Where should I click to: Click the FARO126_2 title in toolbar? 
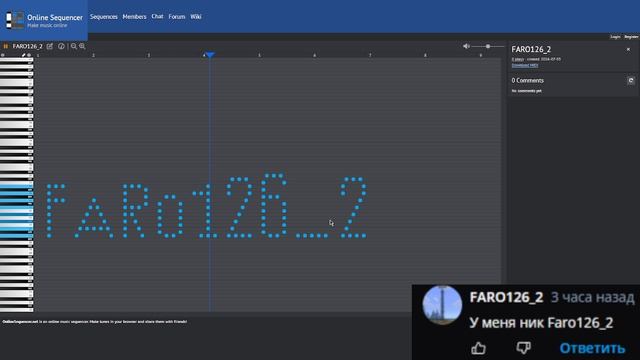coord(27,46)
